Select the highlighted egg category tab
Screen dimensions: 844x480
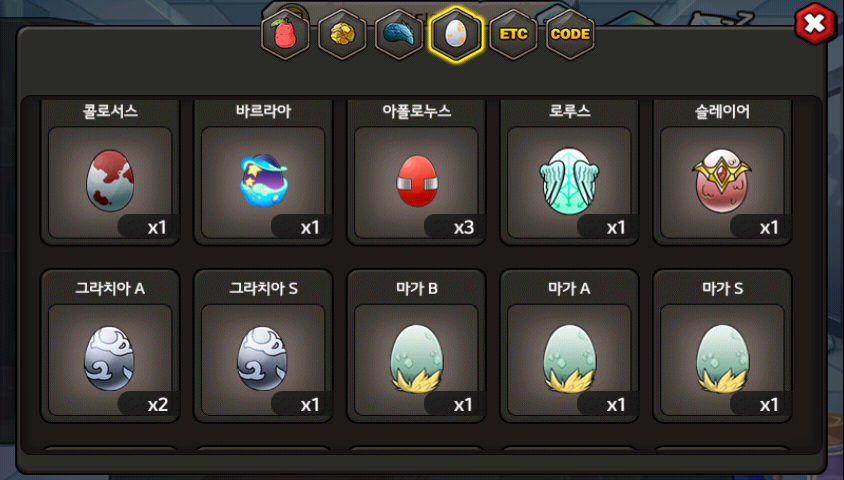[x=456, y=34]
